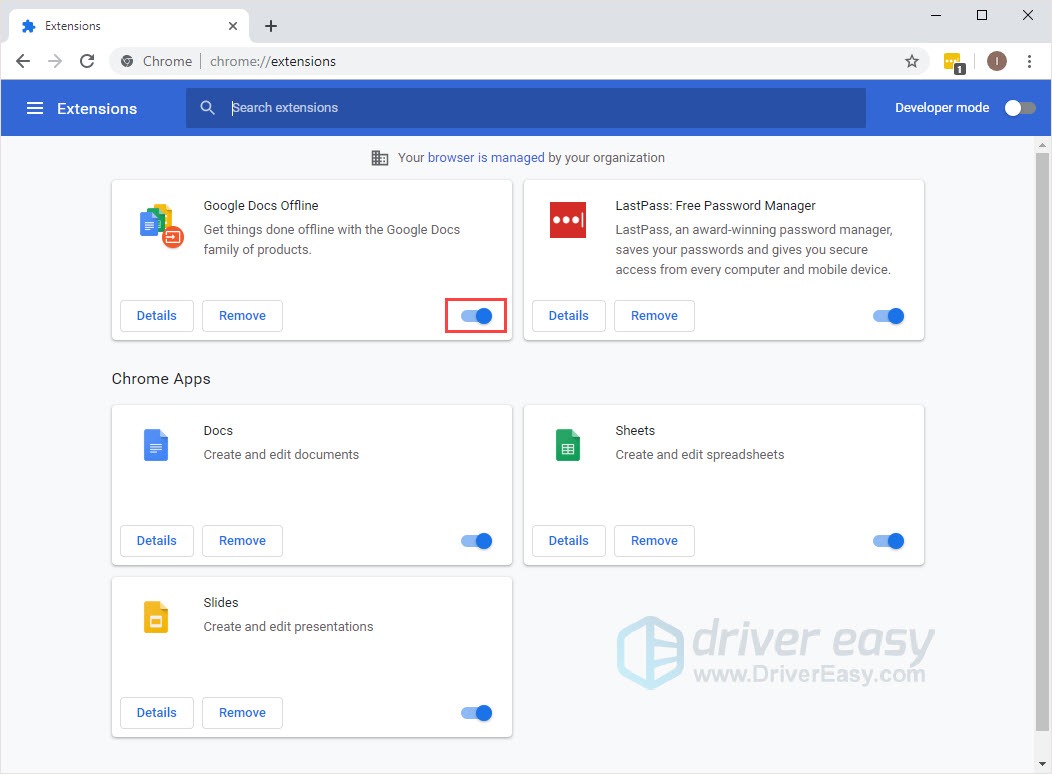Screen dimensions: 1052x774
Task: Click the LastPass extension icon
Action: coord(568,220)
